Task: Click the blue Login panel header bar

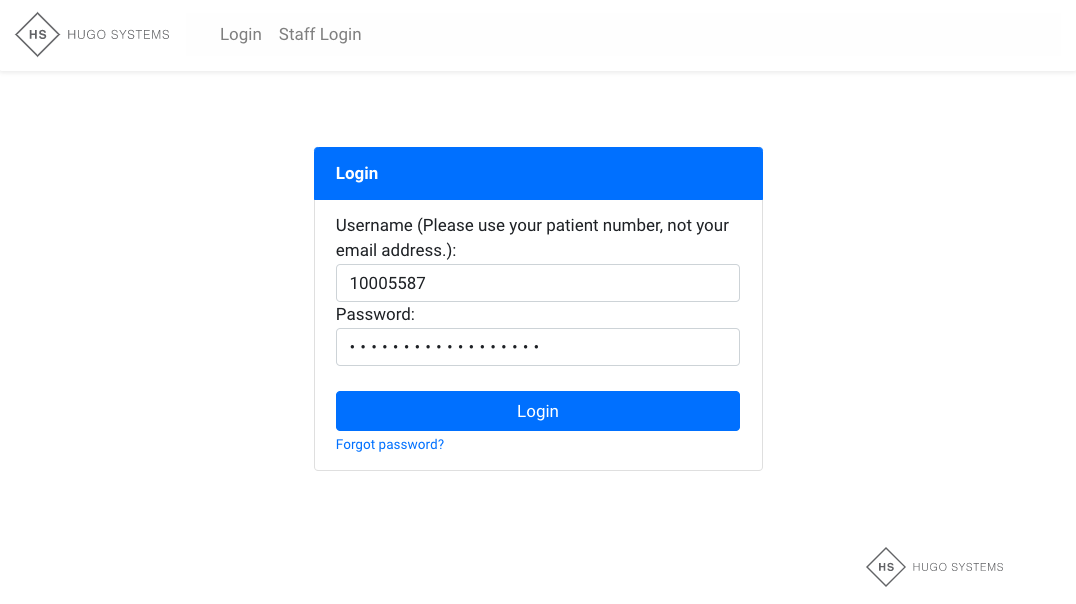Action: click(x=538, y=173)
